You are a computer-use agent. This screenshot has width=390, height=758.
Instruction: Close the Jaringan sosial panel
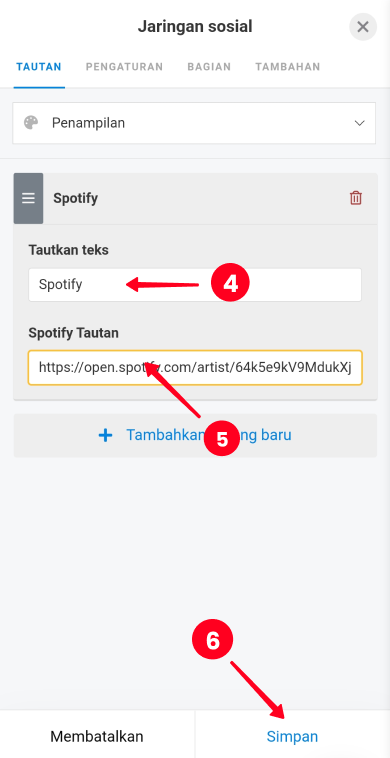(363, 27)
